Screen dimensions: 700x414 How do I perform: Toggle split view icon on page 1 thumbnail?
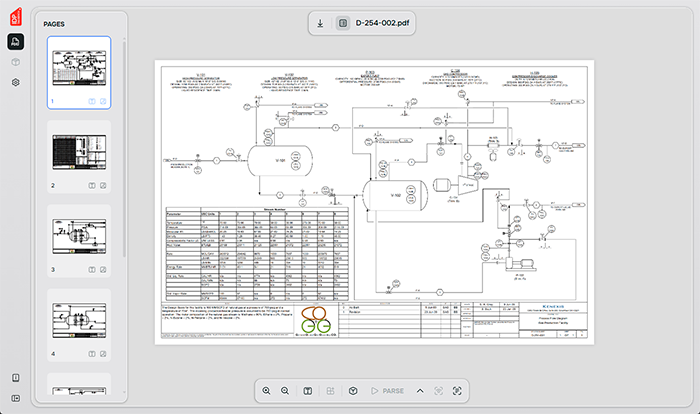point(92,101)
